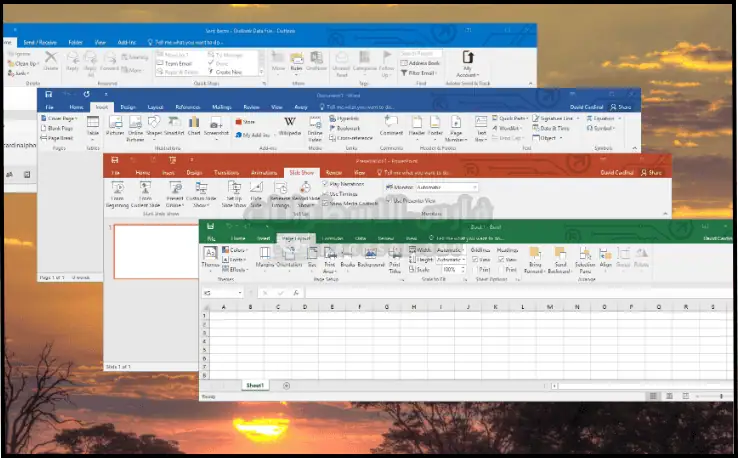Expand the Excel Name Box dropdown
Screen dimensions: 738x458
(x=238, y=293)
